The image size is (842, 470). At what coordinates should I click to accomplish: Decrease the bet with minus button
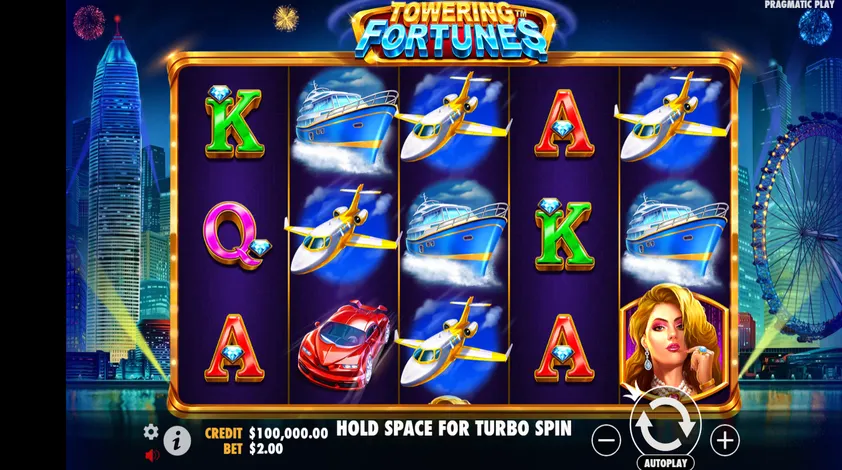tap(606, 440)
